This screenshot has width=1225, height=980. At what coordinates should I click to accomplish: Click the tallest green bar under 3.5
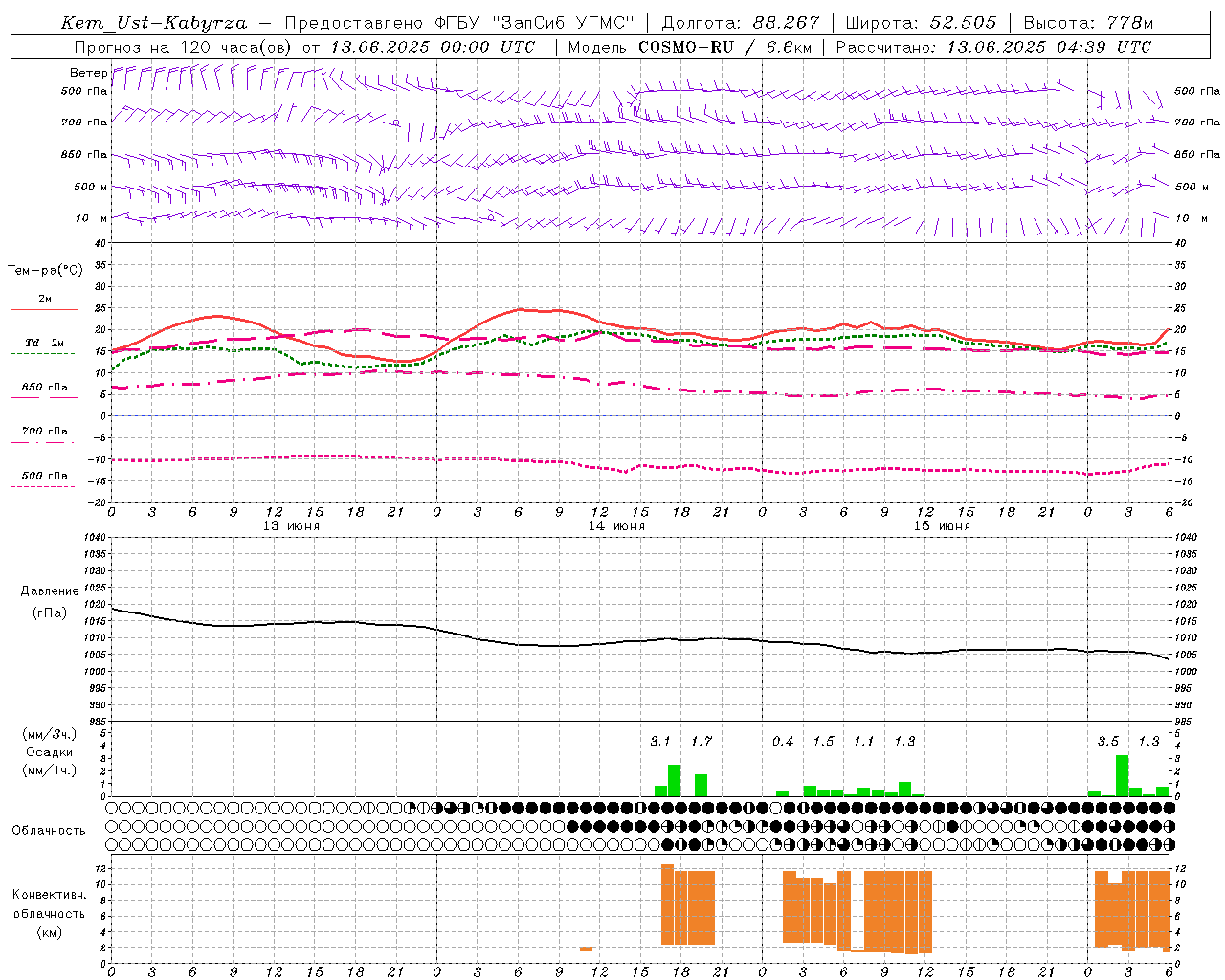[1122, 776]
